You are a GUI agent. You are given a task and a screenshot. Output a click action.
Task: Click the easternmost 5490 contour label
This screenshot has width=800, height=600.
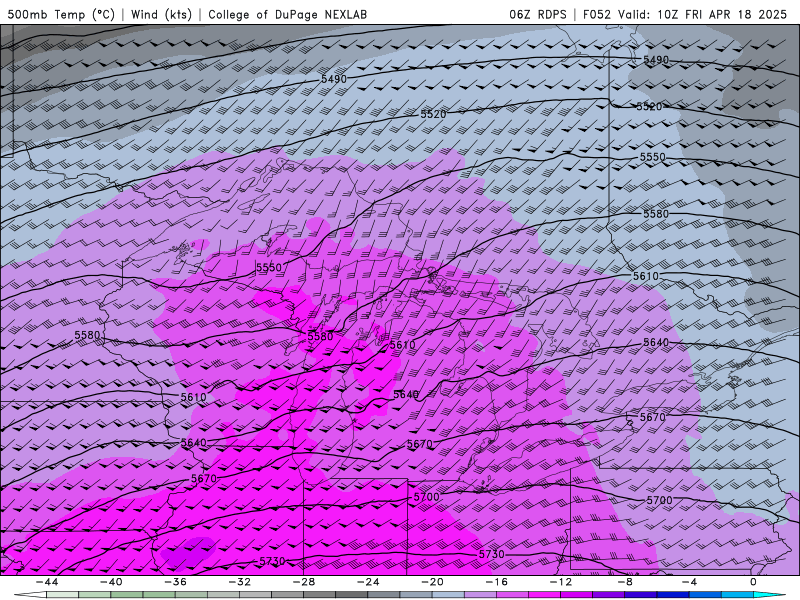[656, 60]
